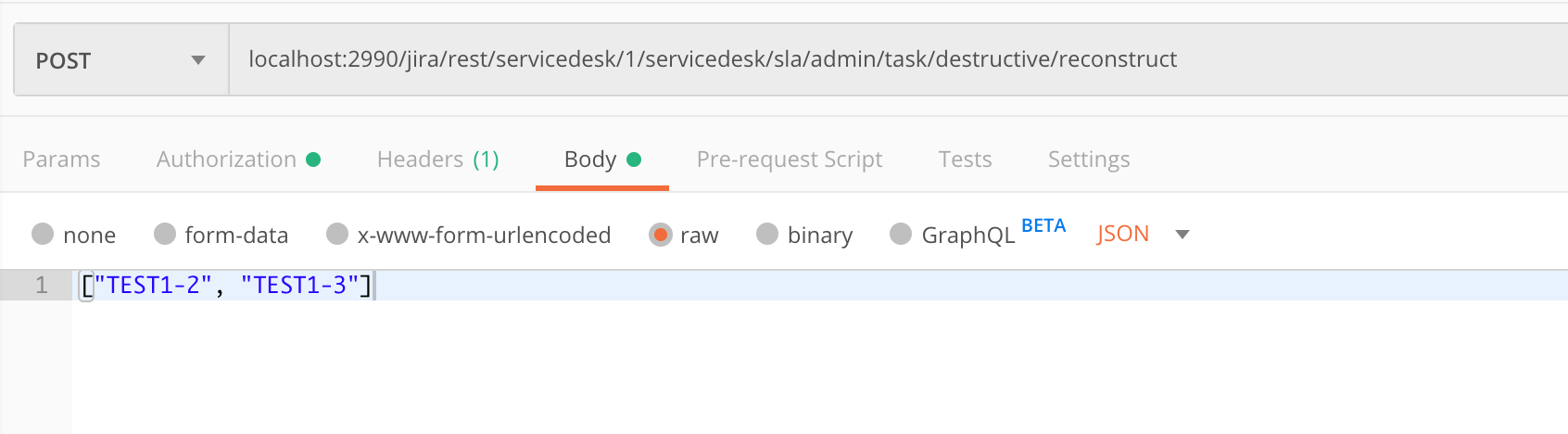The height and width of the screenshot is (434, 1568).
Task: Switch to the Headers (1) tab
Action: (437, 160)
